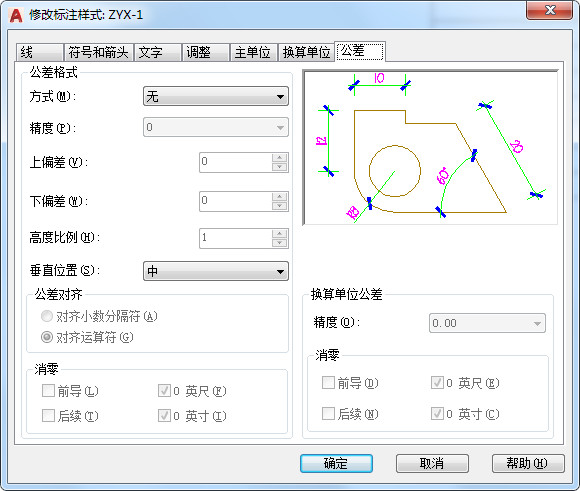The image size is (580, 491).
Task: Increase 高度比例 with the up spinner arrow
Action: click(x=279, y=234)
